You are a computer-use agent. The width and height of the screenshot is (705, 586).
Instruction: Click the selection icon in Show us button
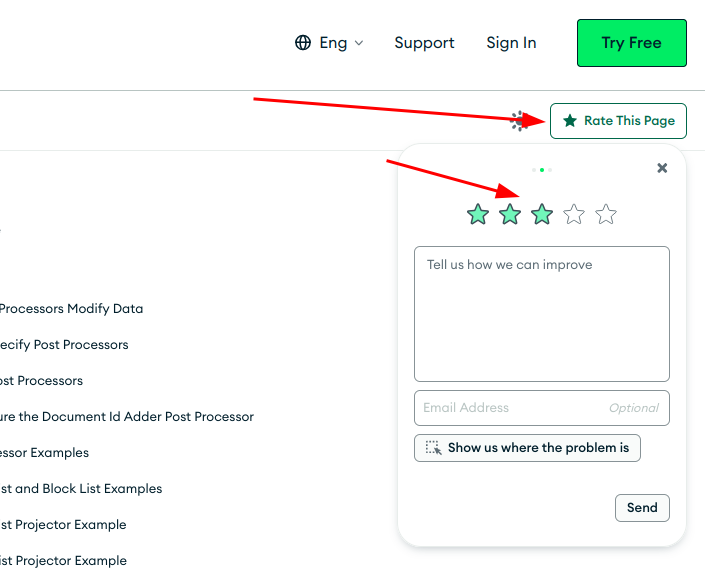(x=433, y=448)
